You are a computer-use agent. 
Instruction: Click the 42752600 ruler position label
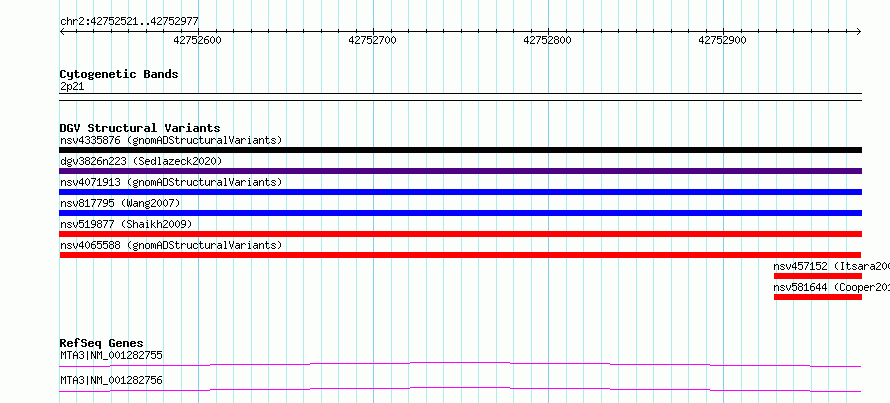tap(198, 40)
